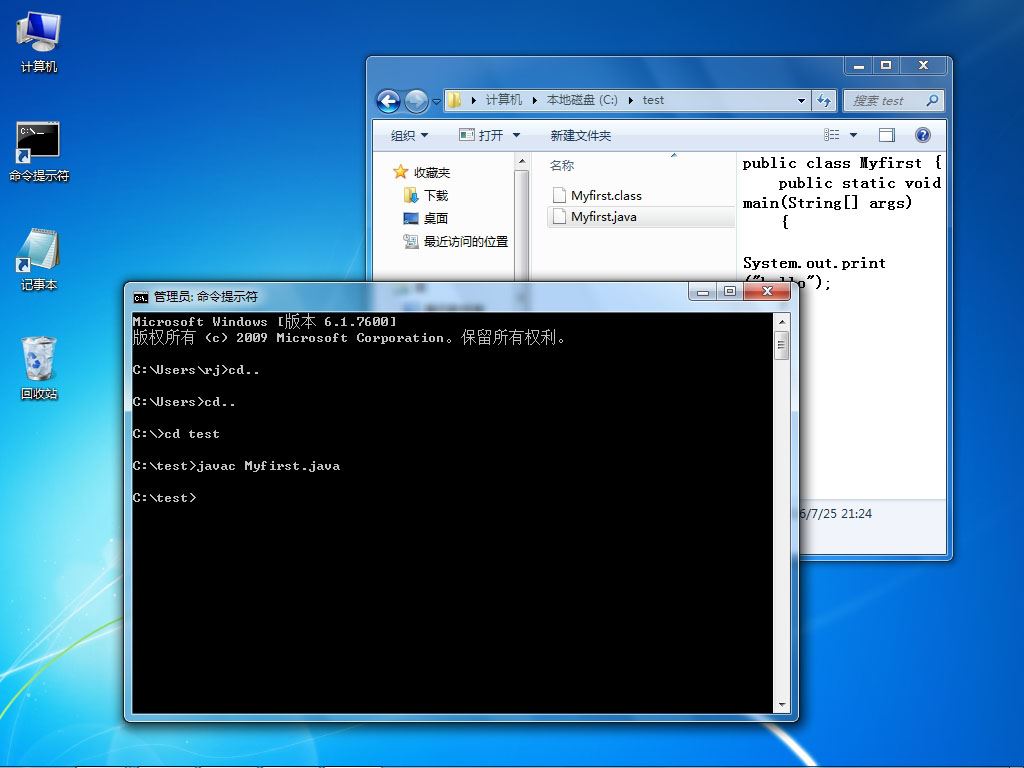Click the command prompt title bar icon
1024x768 pixels.
coord(140,297)
